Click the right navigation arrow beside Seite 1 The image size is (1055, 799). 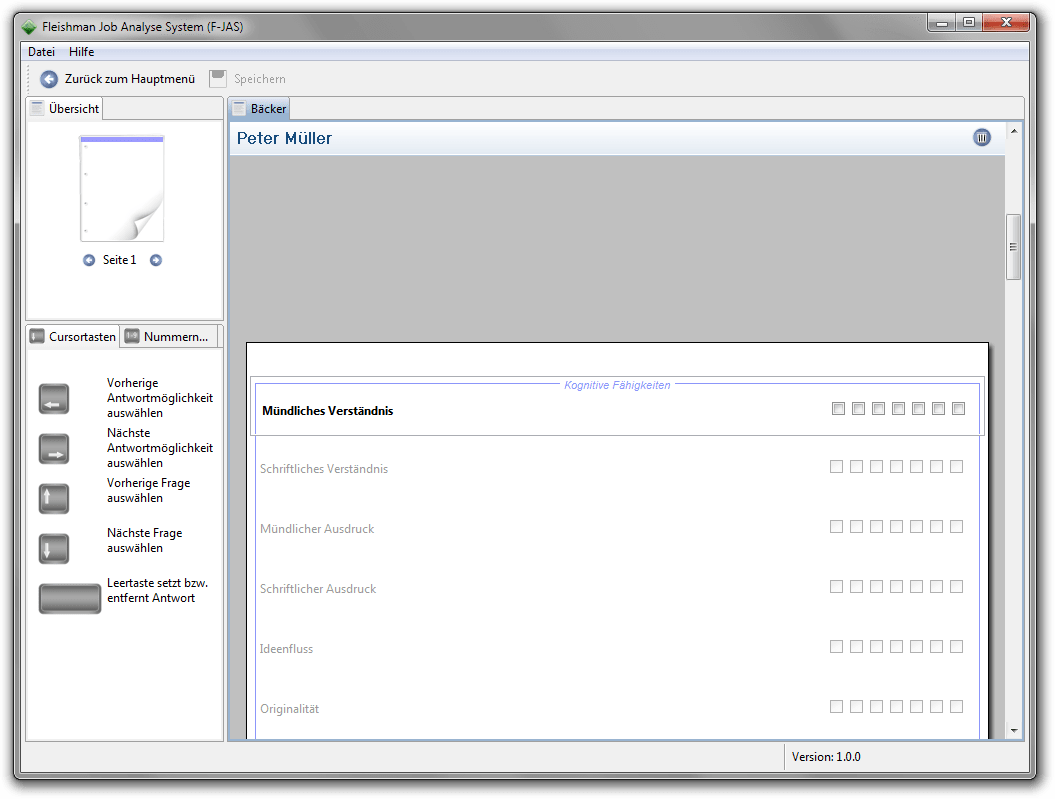click(155, 259)
